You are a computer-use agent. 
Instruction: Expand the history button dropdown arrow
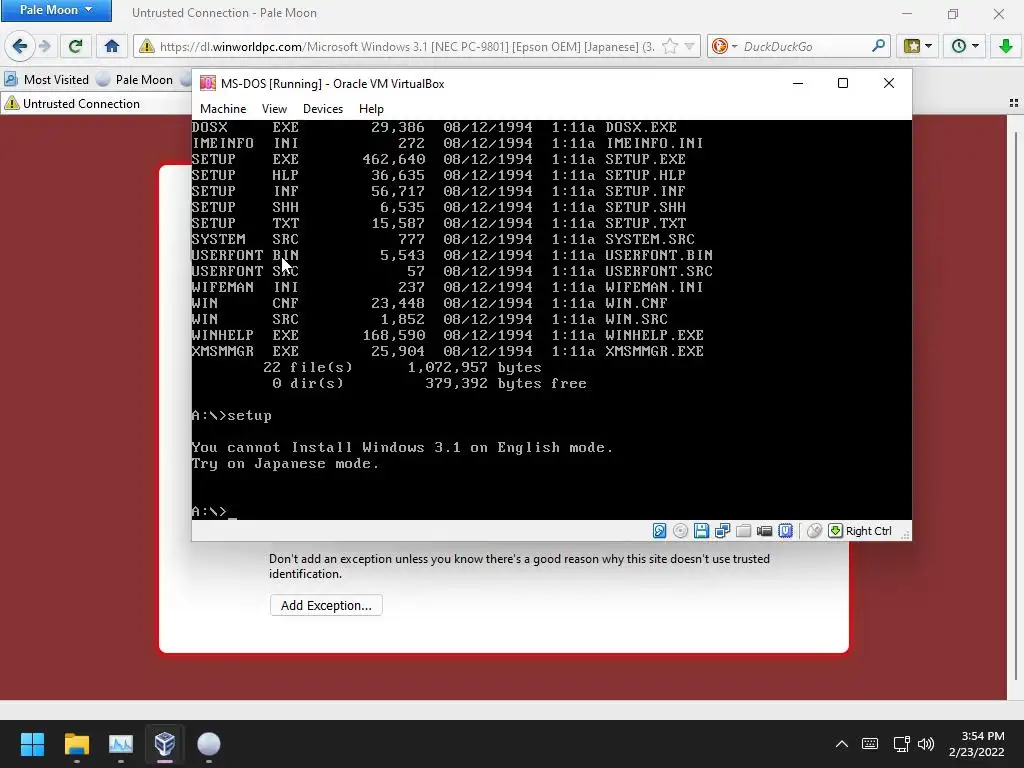click(975, 46)
